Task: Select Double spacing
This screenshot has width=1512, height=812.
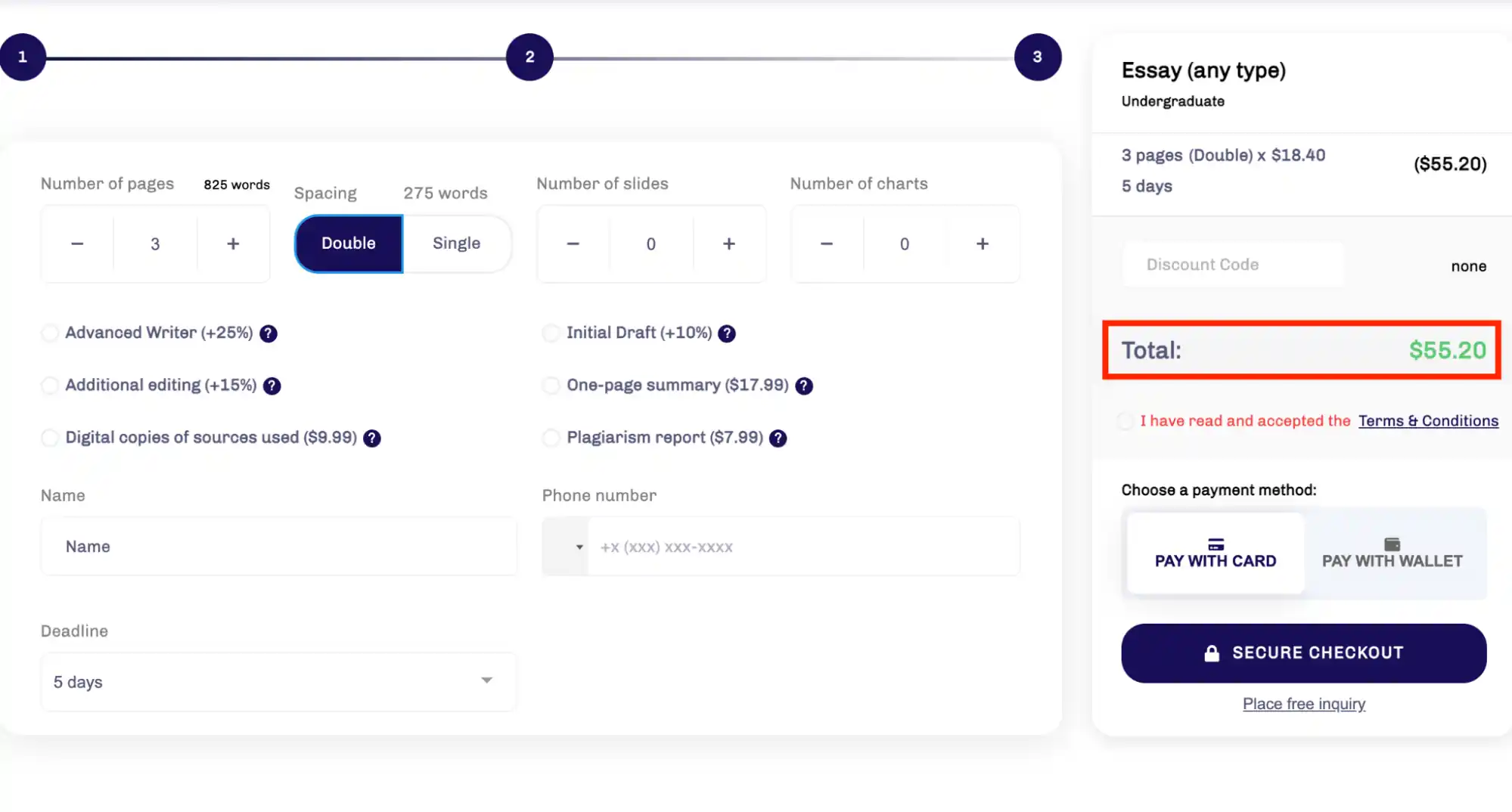Action: (349, 243)
